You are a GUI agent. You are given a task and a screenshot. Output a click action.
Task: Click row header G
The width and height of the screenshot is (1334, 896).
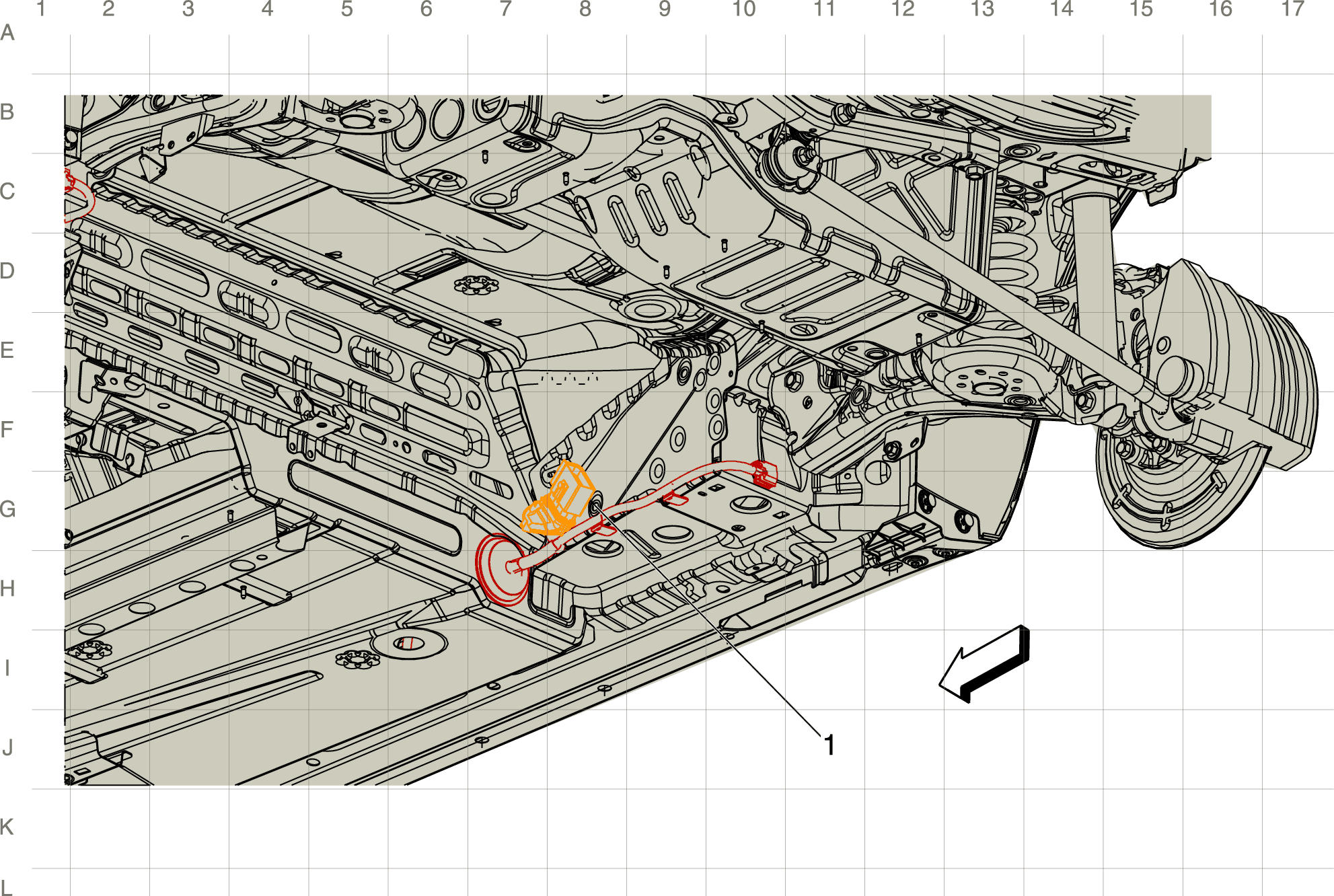[x=8, y=509]
